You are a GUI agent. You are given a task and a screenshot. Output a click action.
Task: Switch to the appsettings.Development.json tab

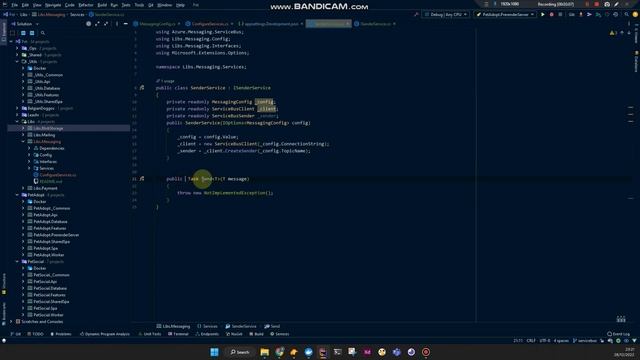271,24
